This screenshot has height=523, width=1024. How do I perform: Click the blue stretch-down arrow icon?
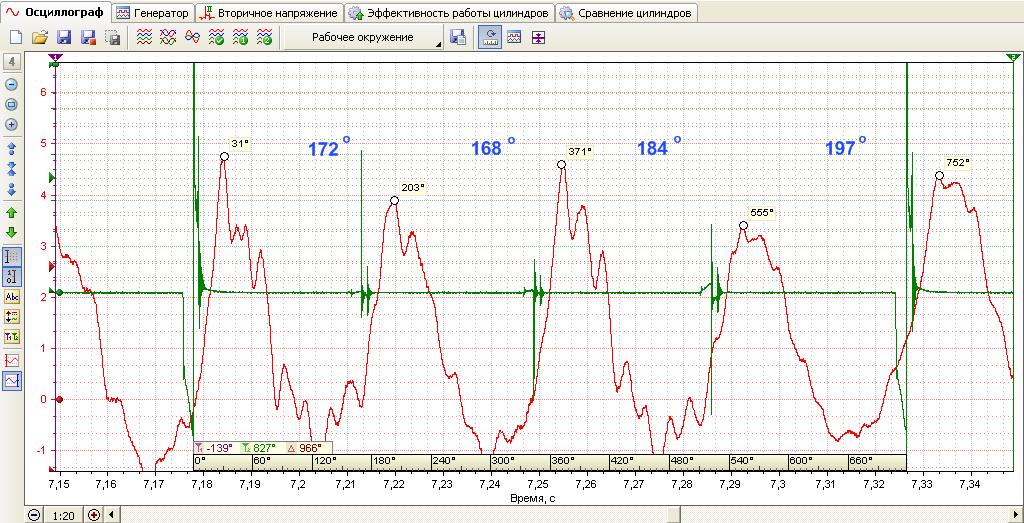pyautogui.click(x=12, y=189)
